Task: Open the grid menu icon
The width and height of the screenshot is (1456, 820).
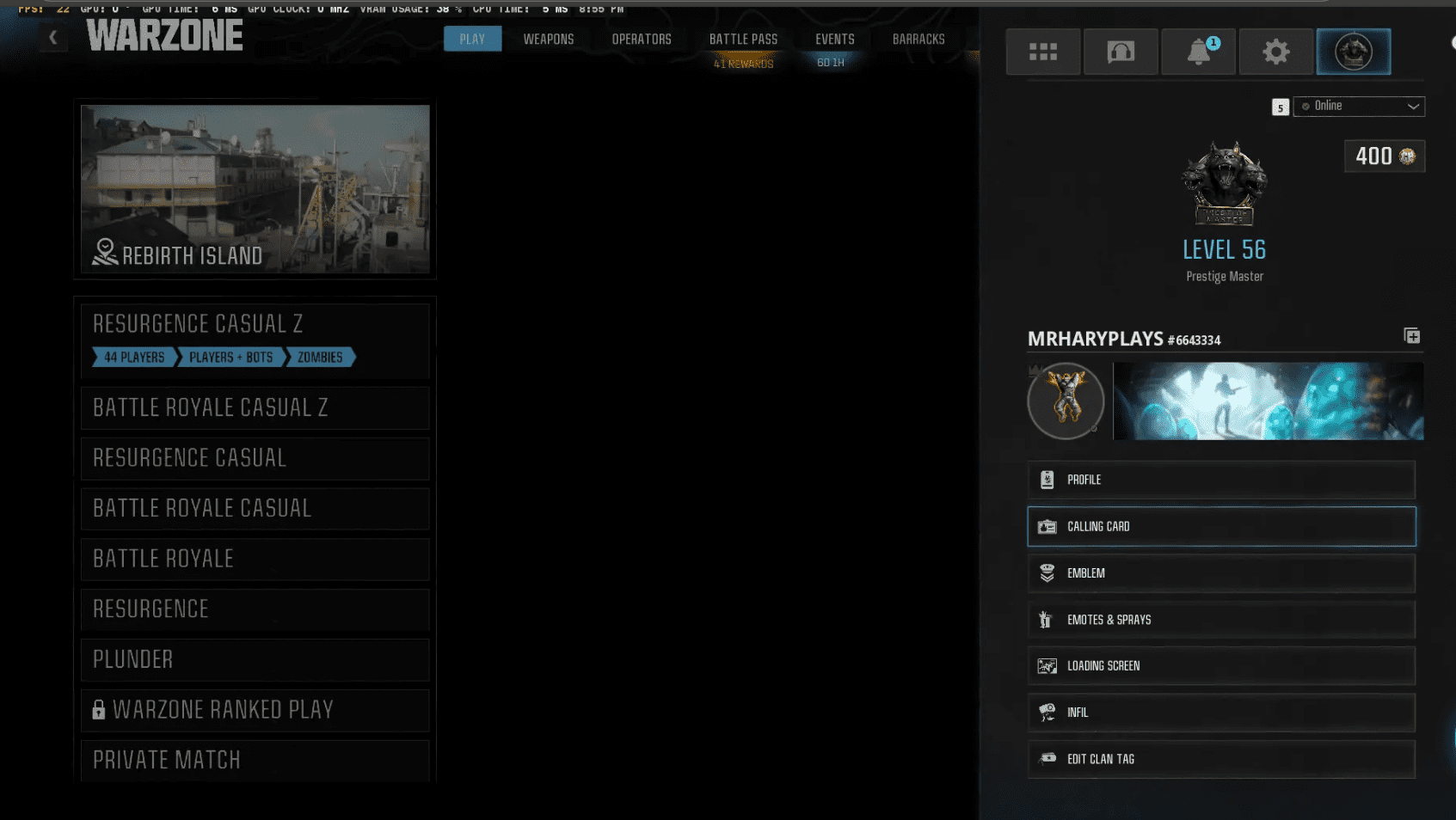Action: click(x=1042, y=52)
